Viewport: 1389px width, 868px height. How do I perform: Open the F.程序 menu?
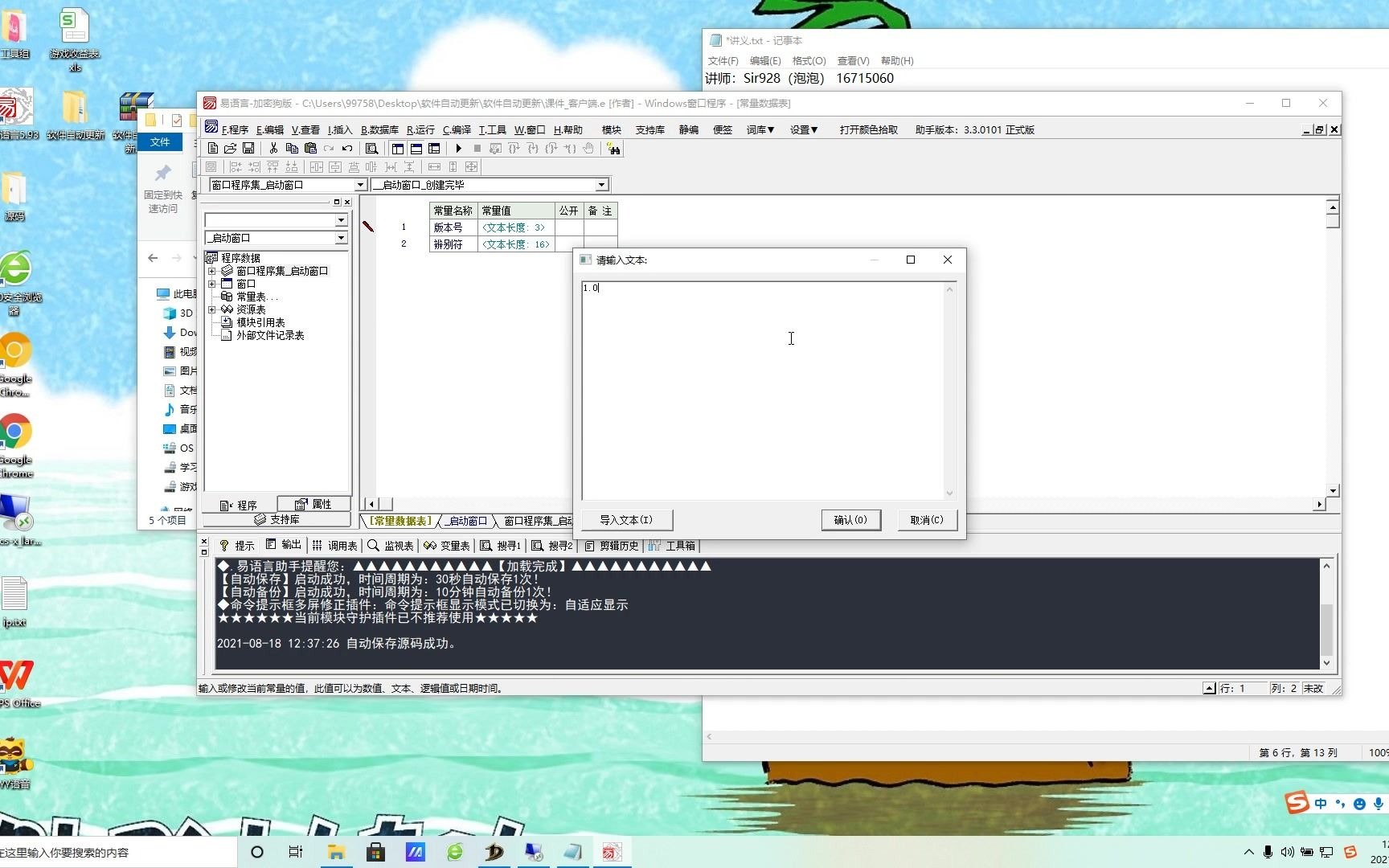pos(235,129)
